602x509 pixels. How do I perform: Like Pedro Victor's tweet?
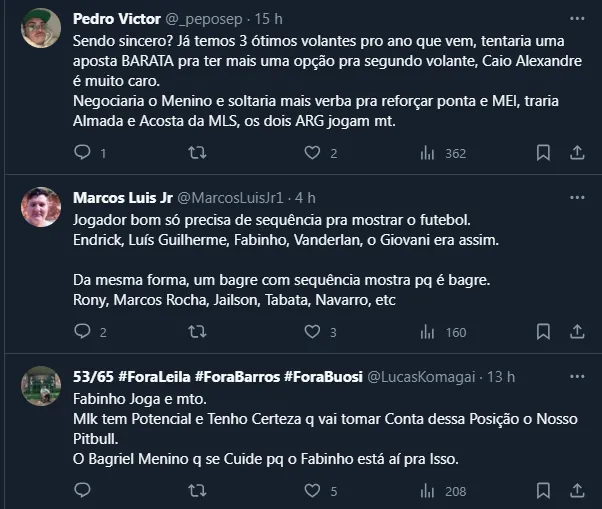point(313,153)
